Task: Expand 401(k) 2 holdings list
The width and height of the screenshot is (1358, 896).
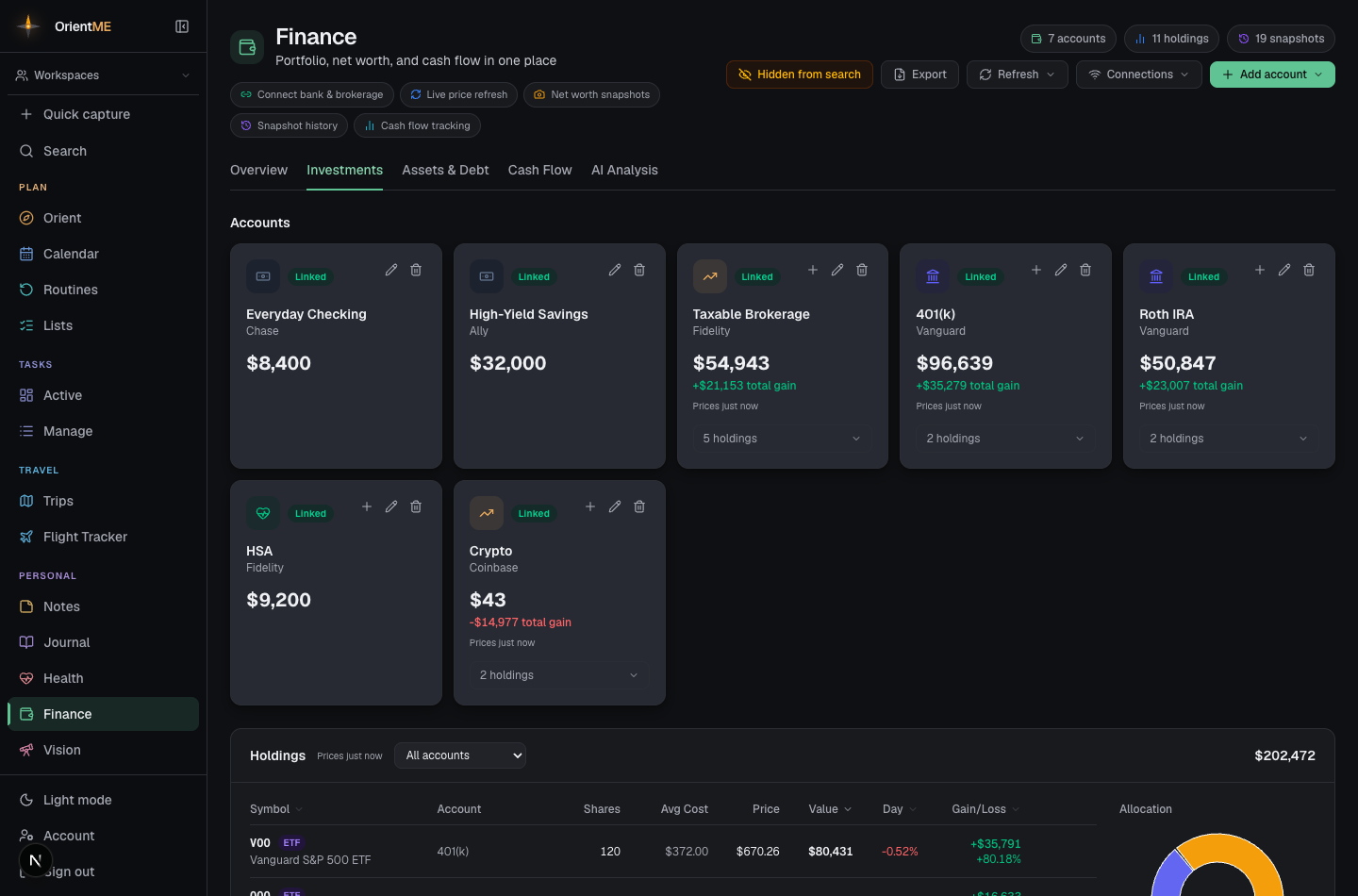Action: click(x=1005, y=439)
